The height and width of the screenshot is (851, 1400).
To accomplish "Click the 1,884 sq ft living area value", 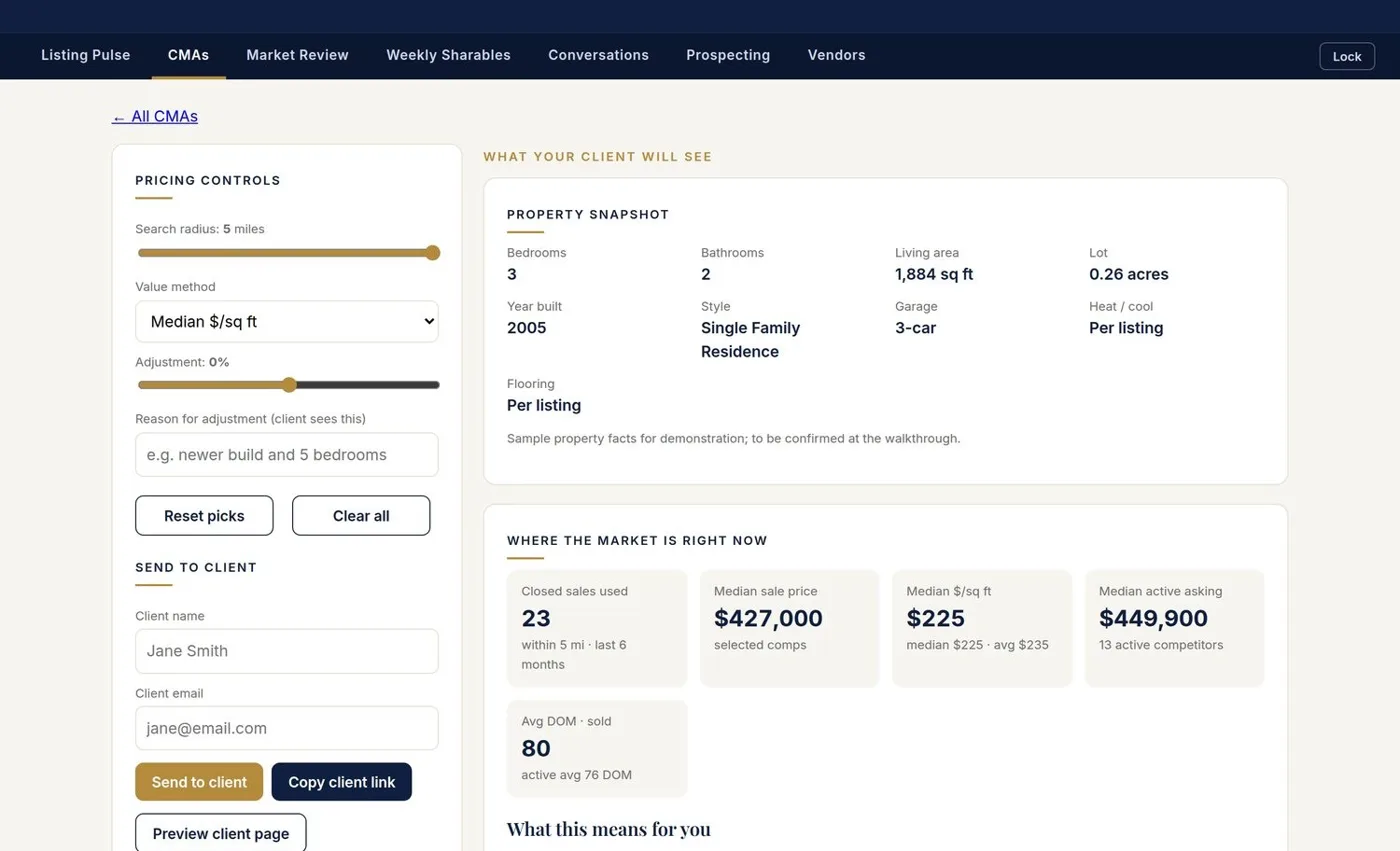I will pyautogui.click(x=934, y=274).
